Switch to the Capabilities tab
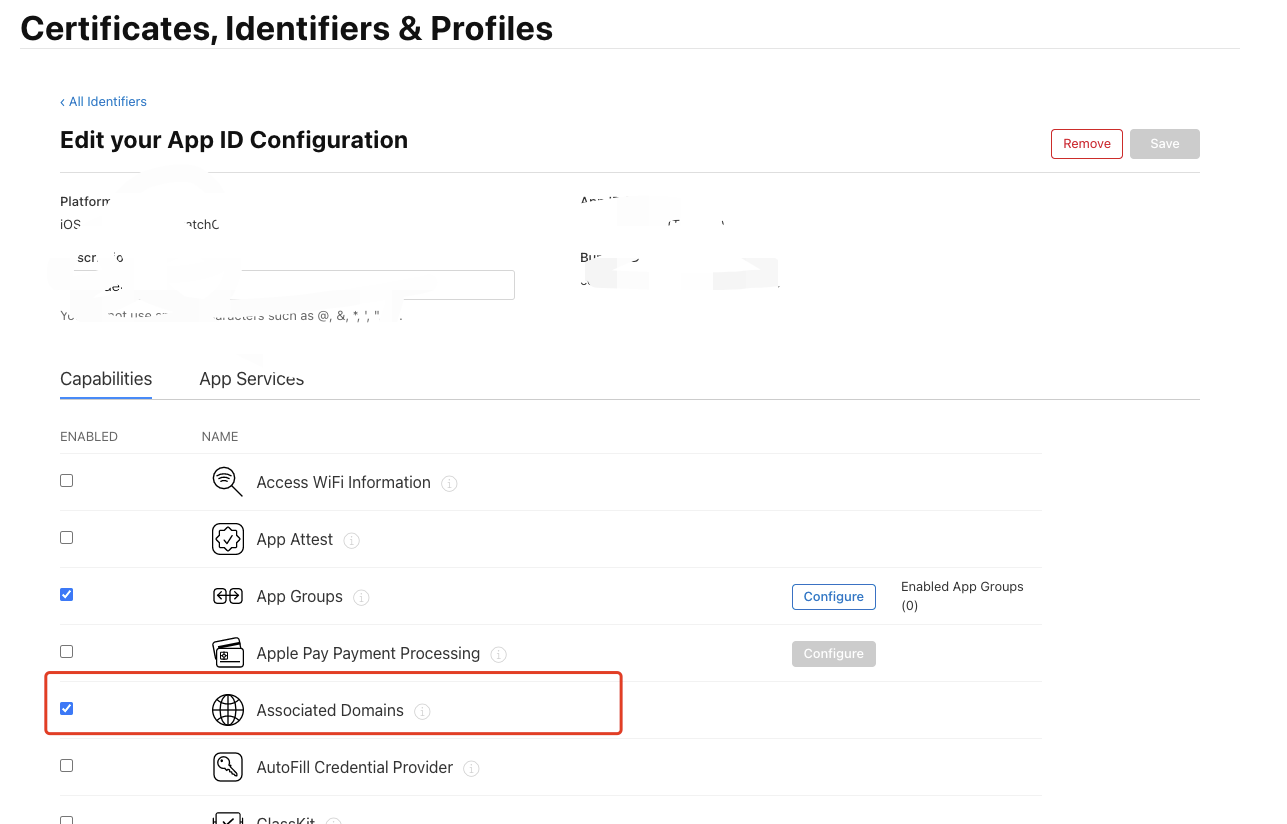Image resolution: width=1287 pixels, height=824 pixels. [106, 379]
